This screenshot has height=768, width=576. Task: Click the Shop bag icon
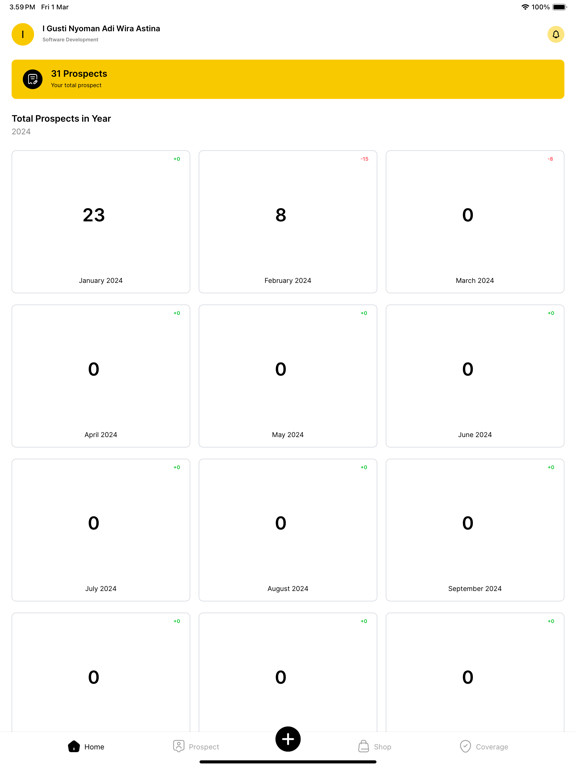(363, 746)
